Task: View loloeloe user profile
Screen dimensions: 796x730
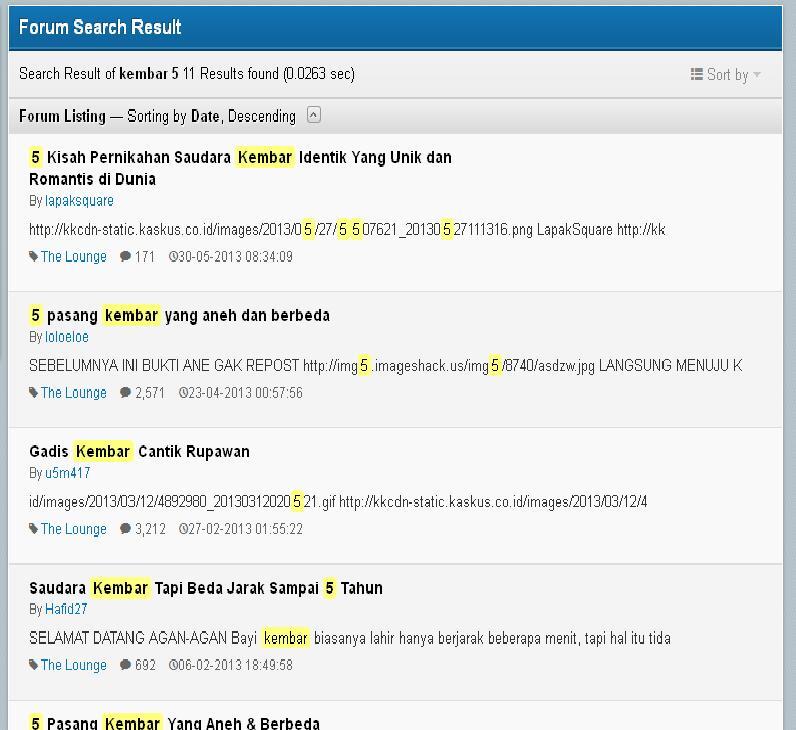Action: pos(67,337)
